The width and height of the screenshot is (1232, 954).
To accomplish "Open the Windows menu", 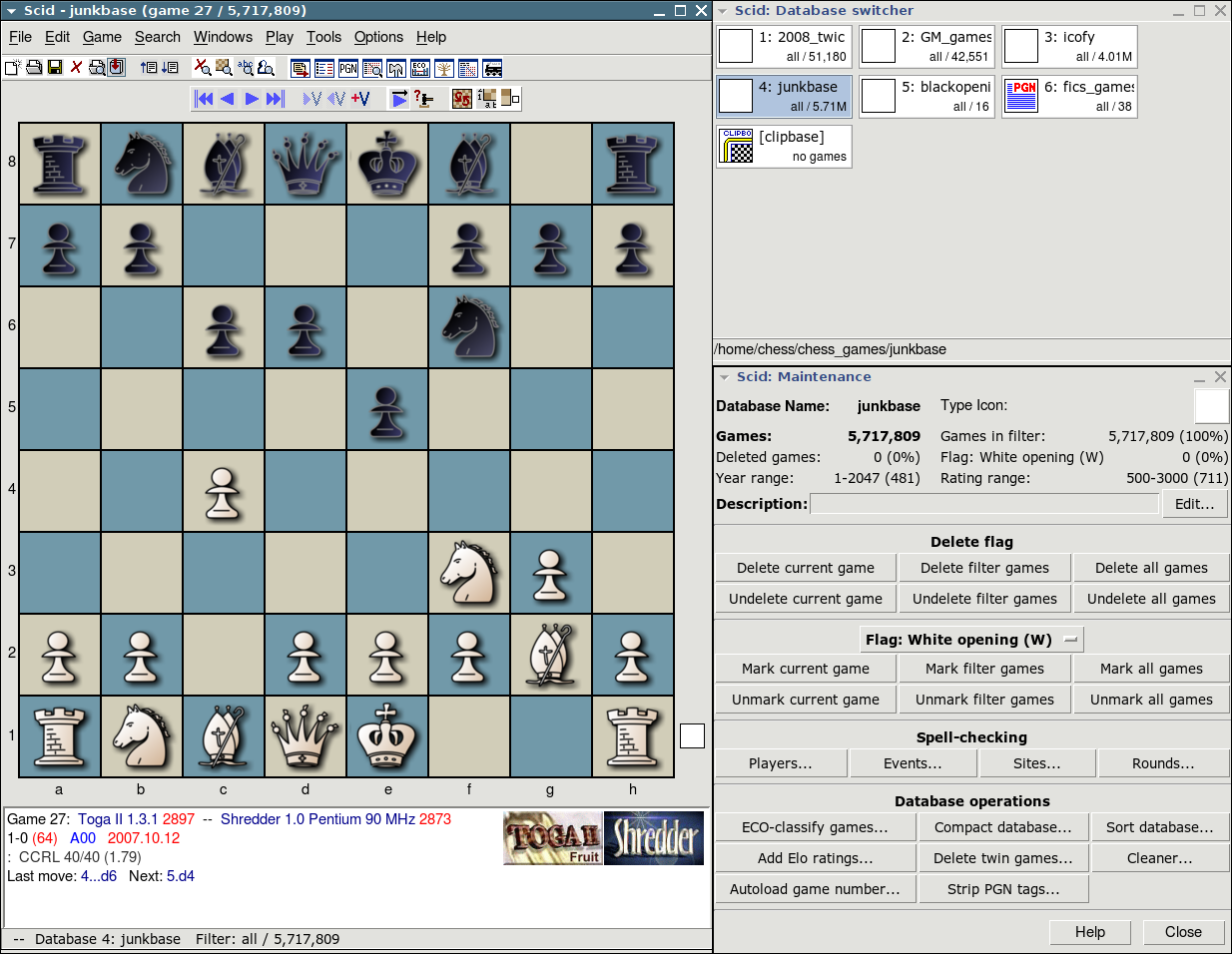I will [x=223, y=37].
